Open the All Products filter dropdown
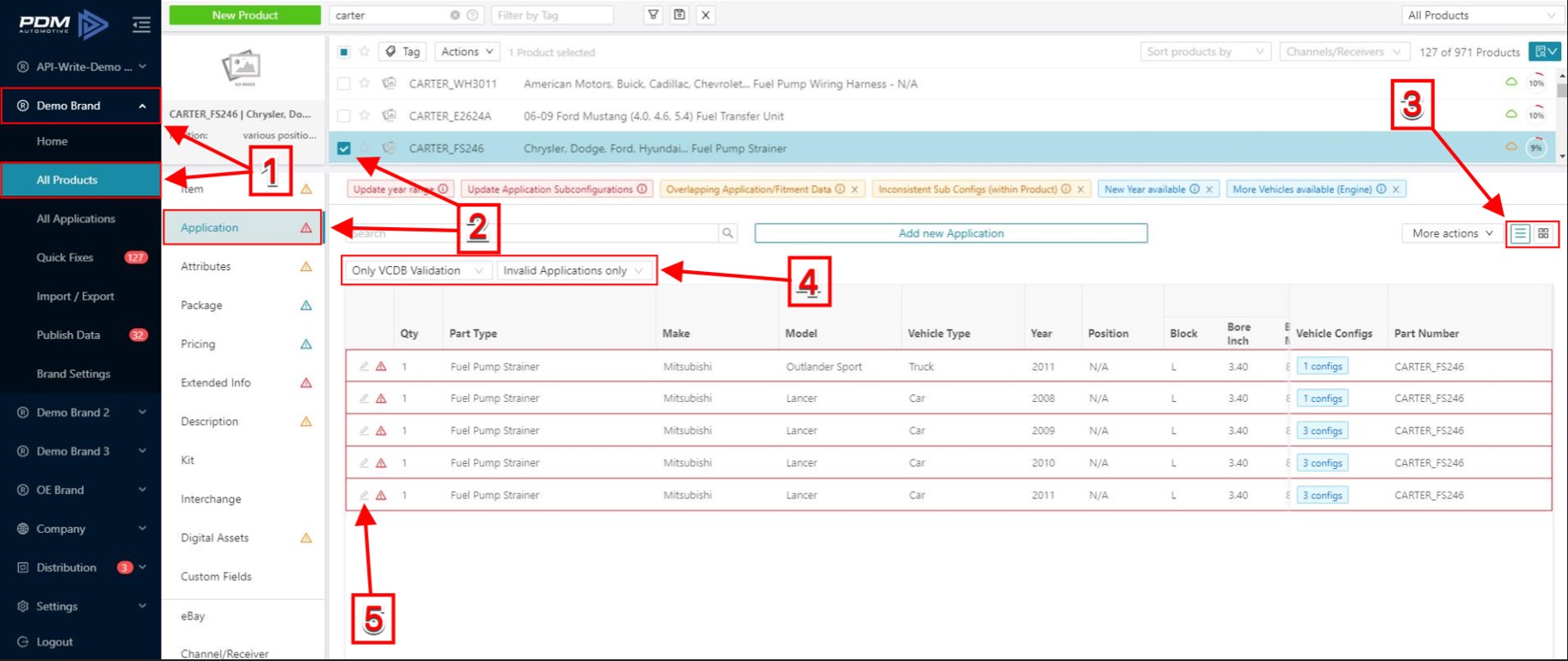 (1481, 15)
